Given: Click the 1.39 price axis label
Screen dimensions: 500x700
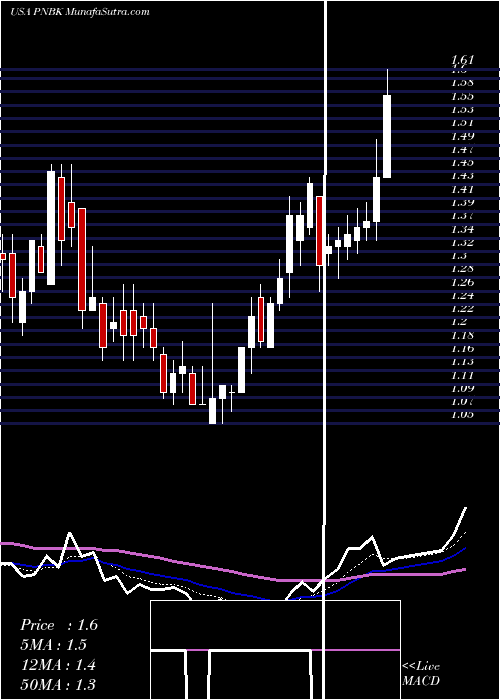Looking at the screenshot, I should pyautogui.click(x=462, y=203).
